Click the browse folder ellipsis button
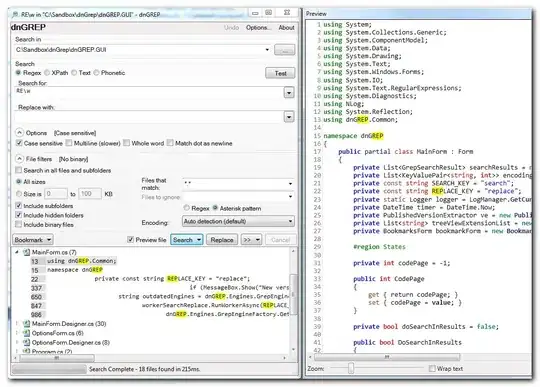Screen dimensions: 540x387 pyautogui.click(x=284, y=50)
